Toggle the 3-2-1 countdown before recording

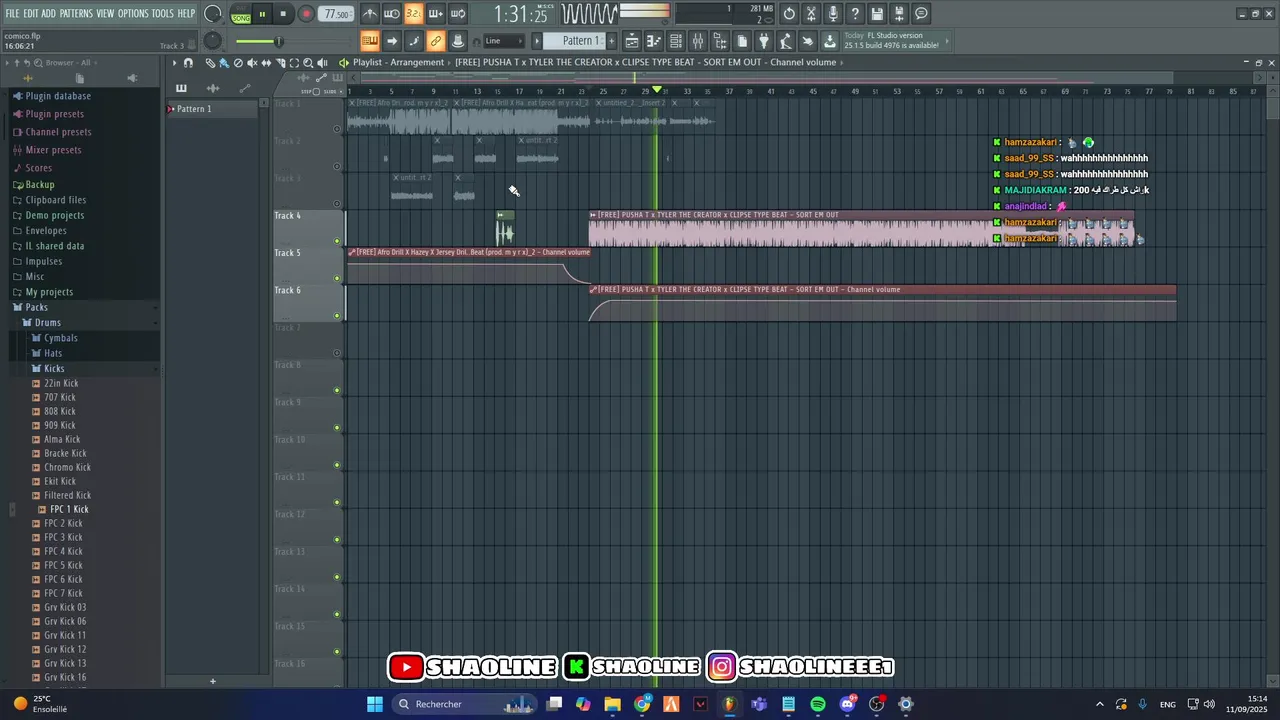click(x=413, y=14)
